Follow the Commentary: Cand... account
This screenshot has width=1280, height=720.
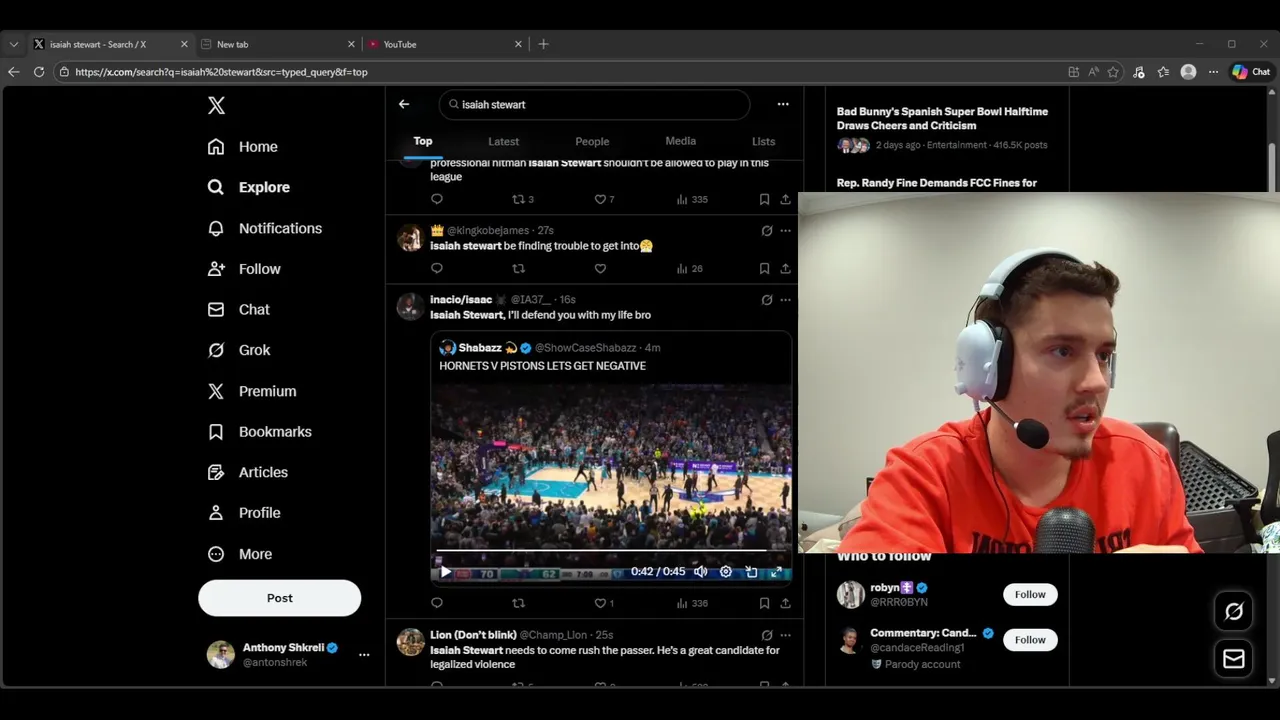tap(1030, 640)
